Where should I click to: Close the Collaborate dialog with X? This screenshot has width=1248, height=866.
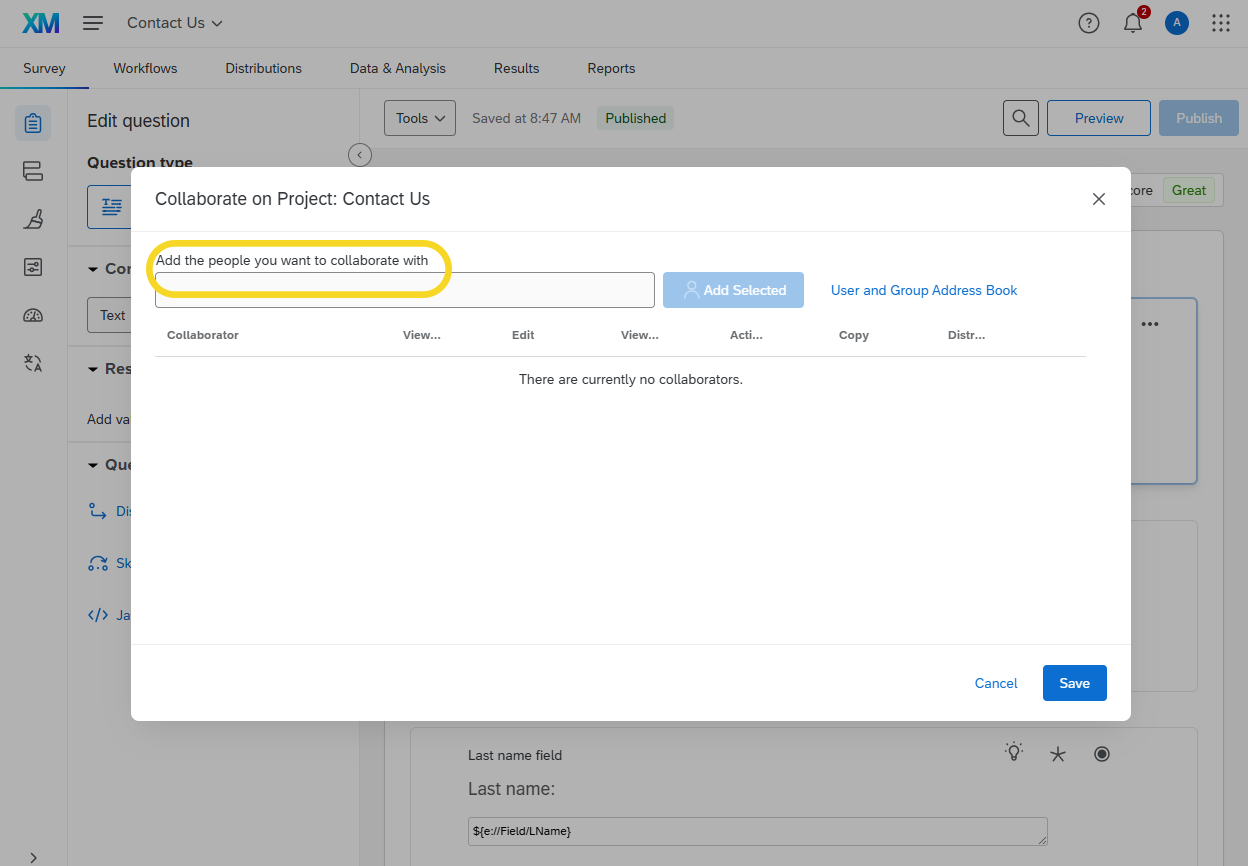tap(1099, 199)
